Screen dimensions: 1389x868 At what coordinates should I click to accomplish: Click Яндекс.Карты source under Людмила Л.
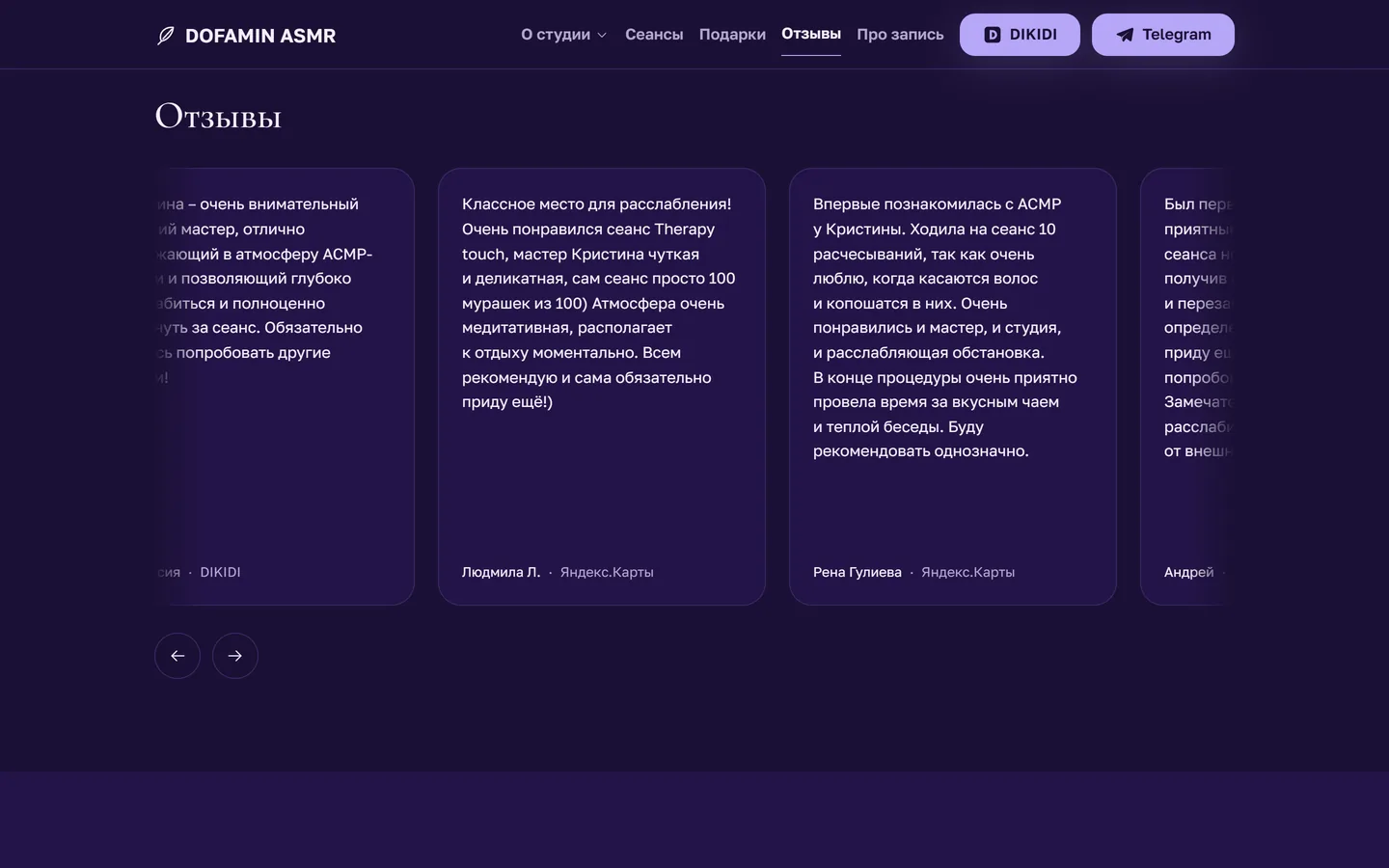pyautogui.click(x=607, y=572)
